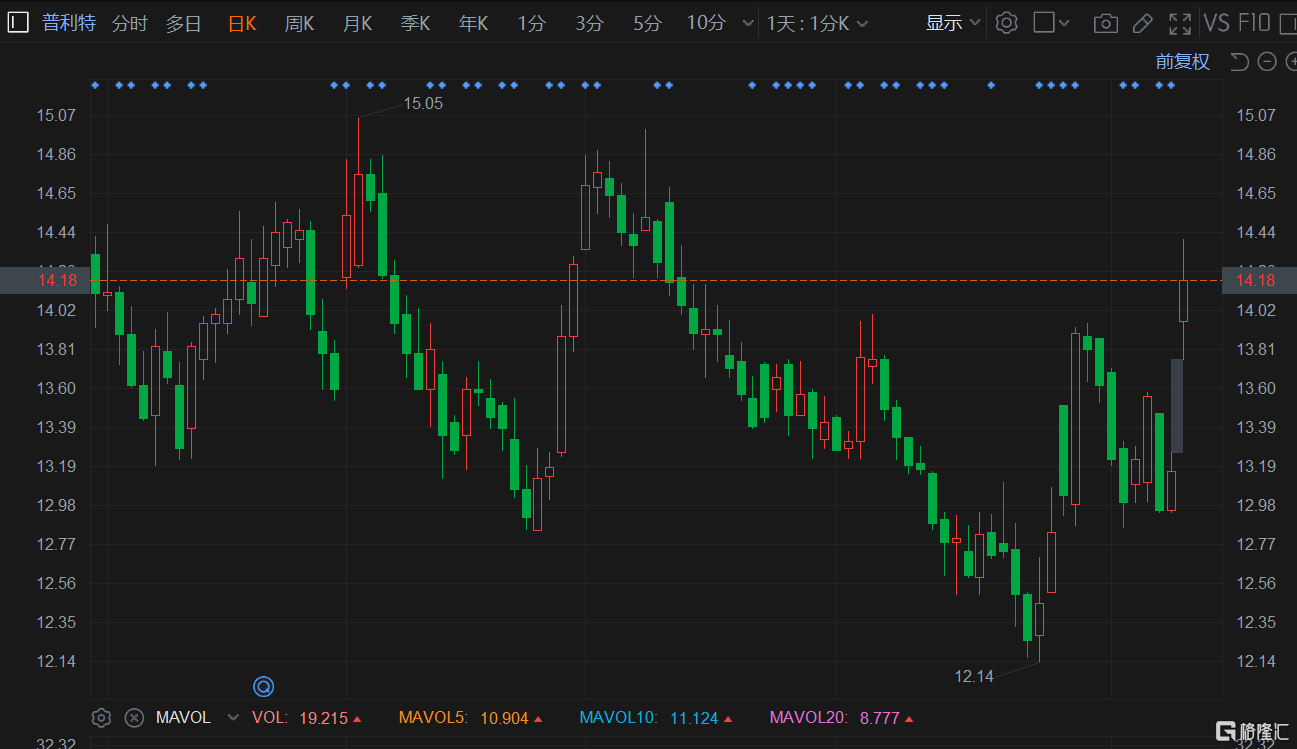
Task: Enter fullscreen chart mode
Action: pos(1180,23)
